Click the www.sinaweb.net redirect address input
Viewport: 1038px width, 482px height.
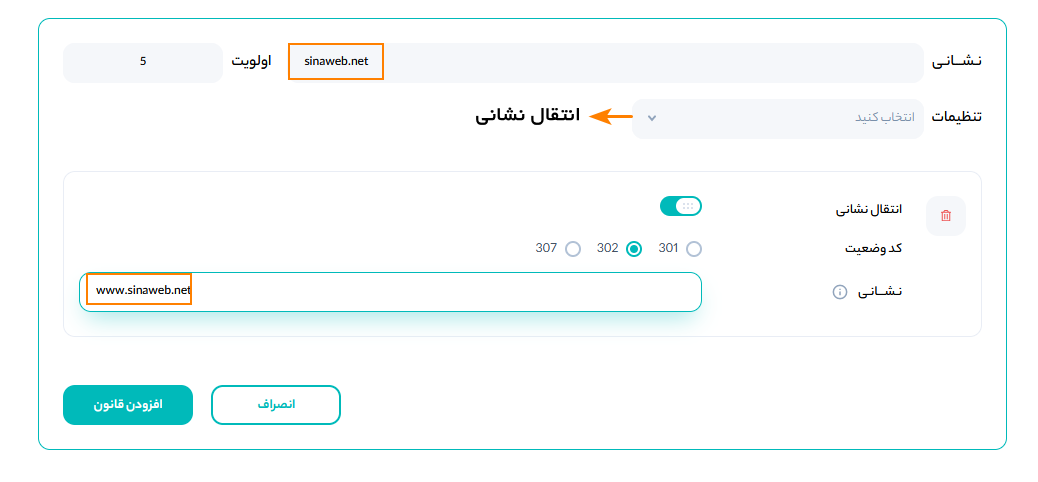pyautogui.click(x=390, y=291)
